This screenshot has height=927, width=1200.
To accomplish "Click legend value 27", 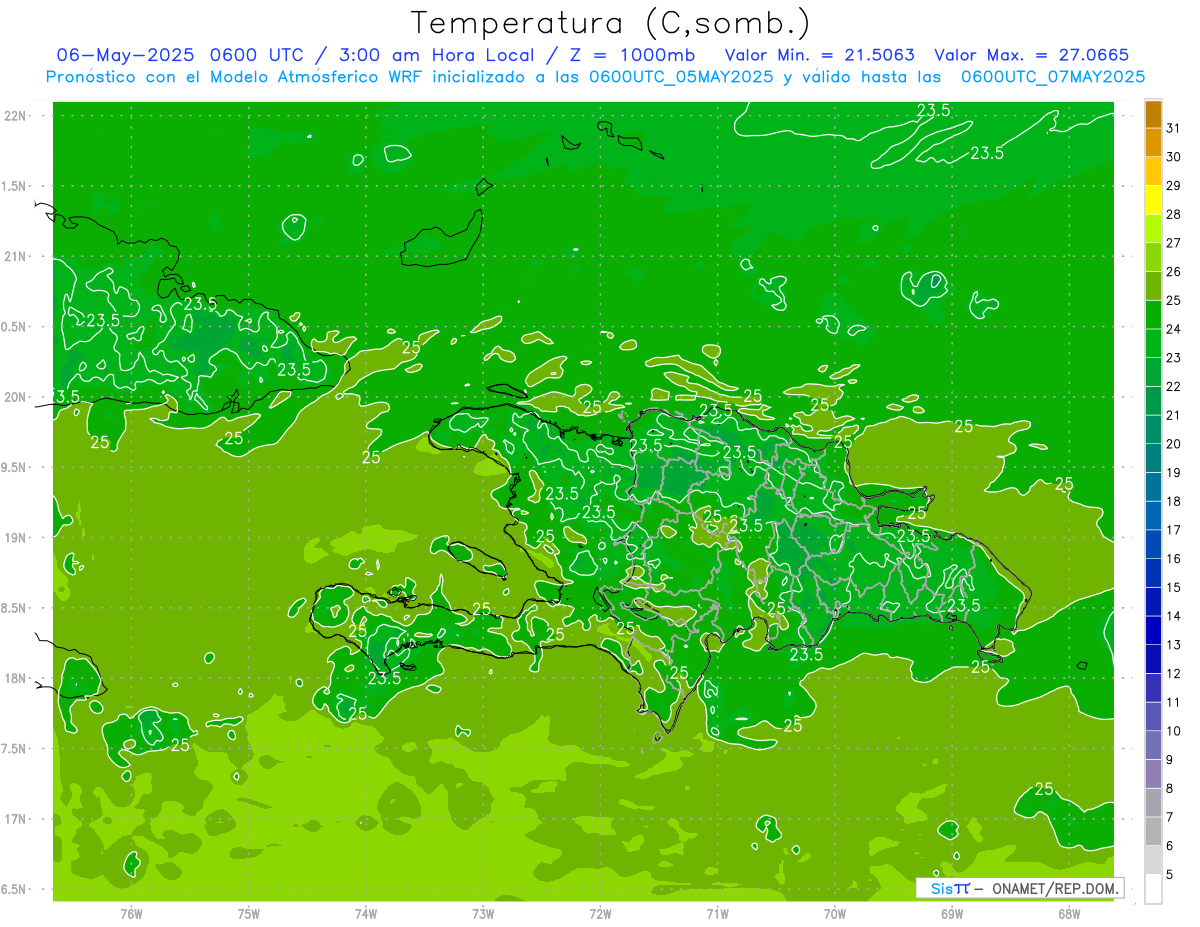I will (x=1173, y=243).
